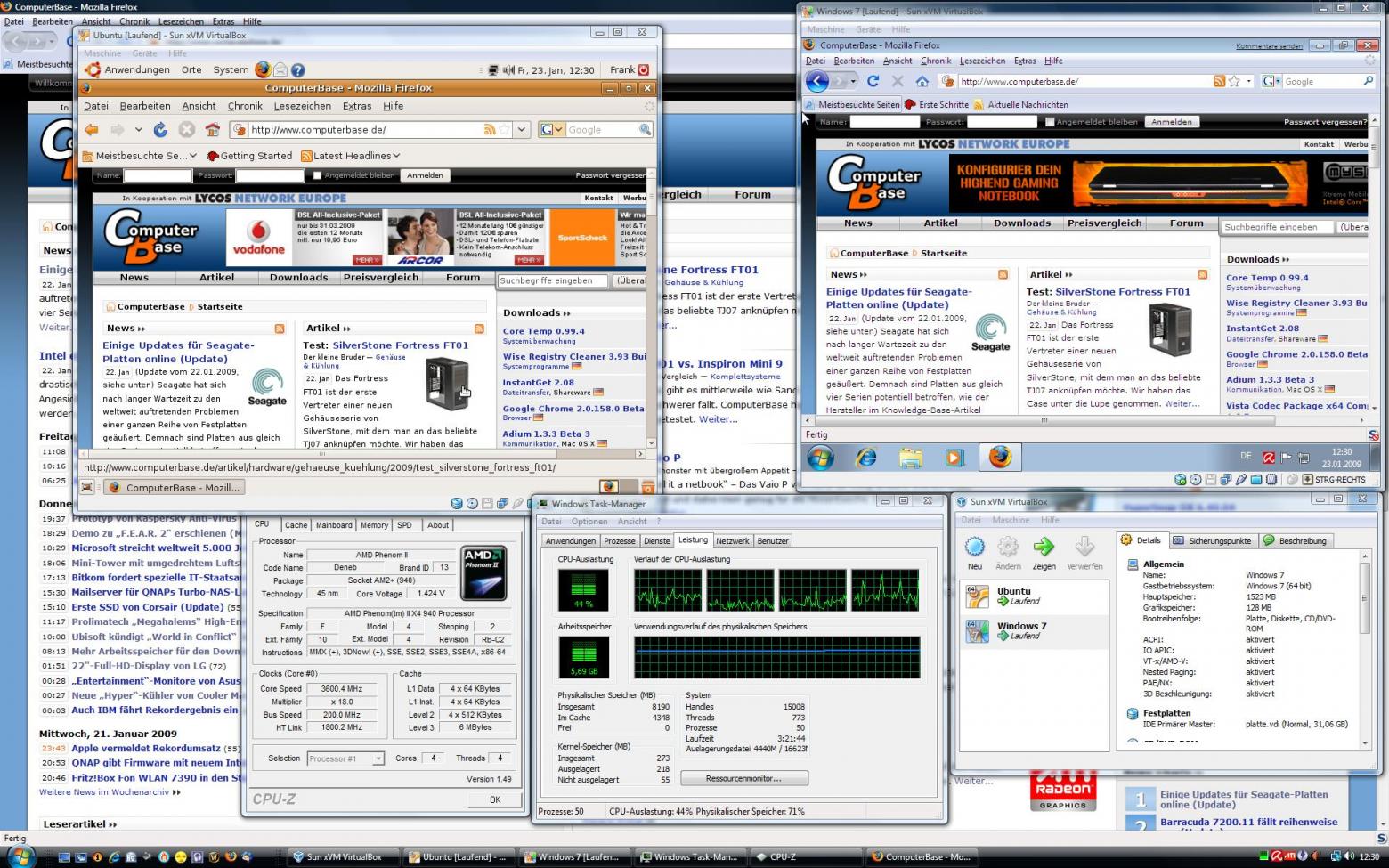The image size is (1389, 868).
Task: Select Ubuntu VM in VirtualBox list
Action: [x=1035, y=596]
